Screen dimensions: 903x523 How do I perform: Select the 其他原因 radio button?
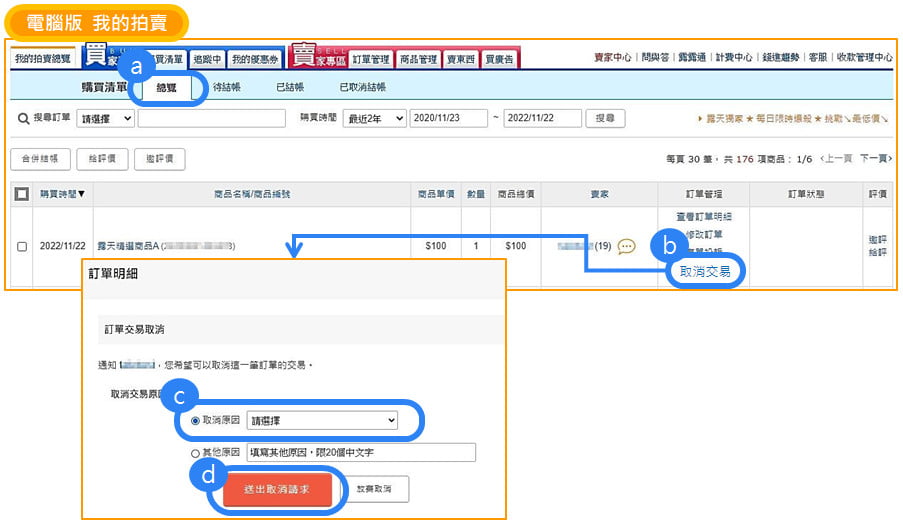(195, 453)
